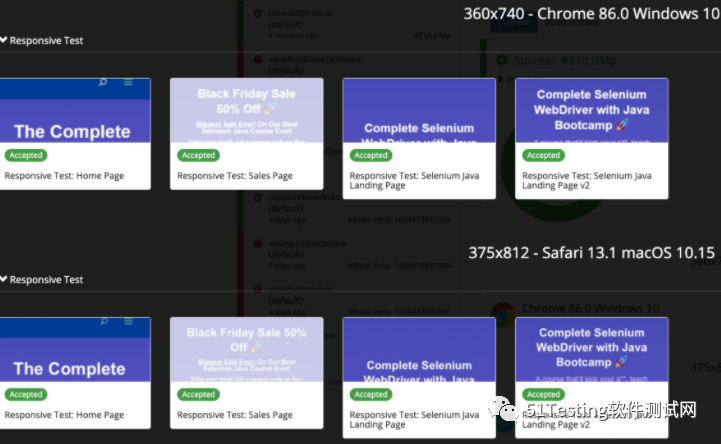This screenshot has height=444, width=721.
Task: Click Accepted badge on Safari Landing Page v2 card
Action: [543, 394]
